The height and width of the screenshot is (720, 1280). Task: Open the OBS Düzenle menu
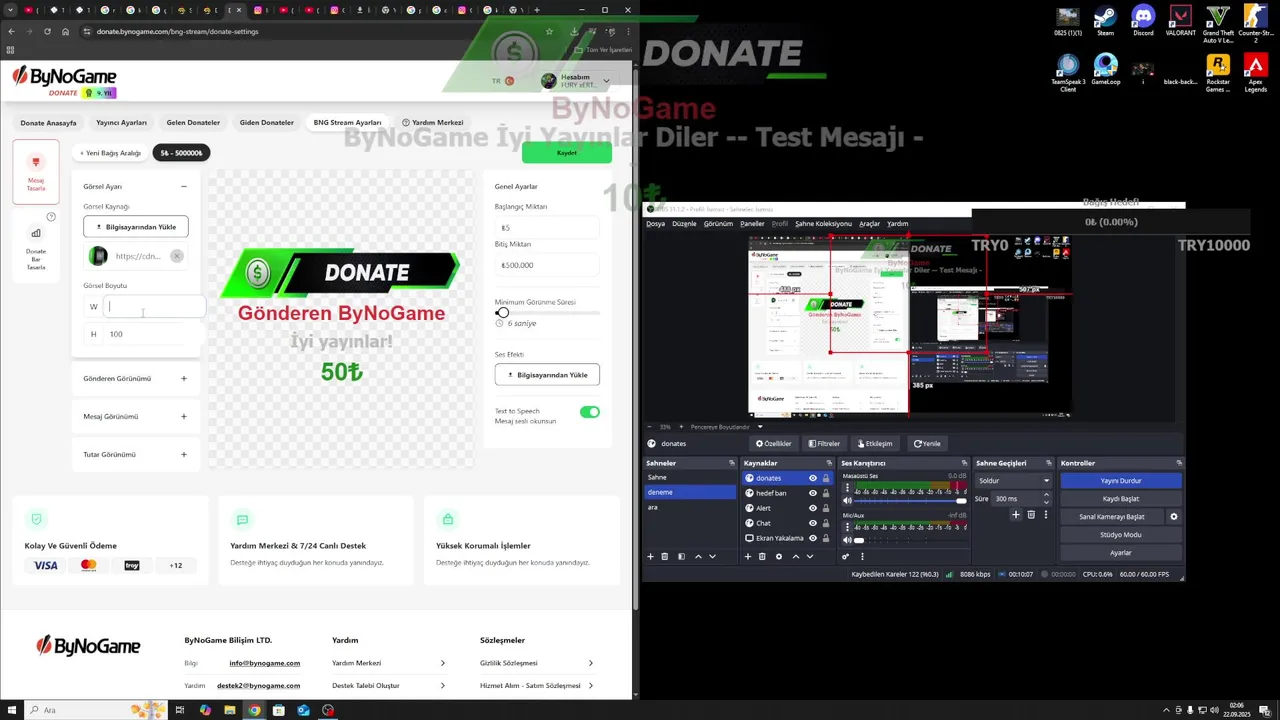684,224
